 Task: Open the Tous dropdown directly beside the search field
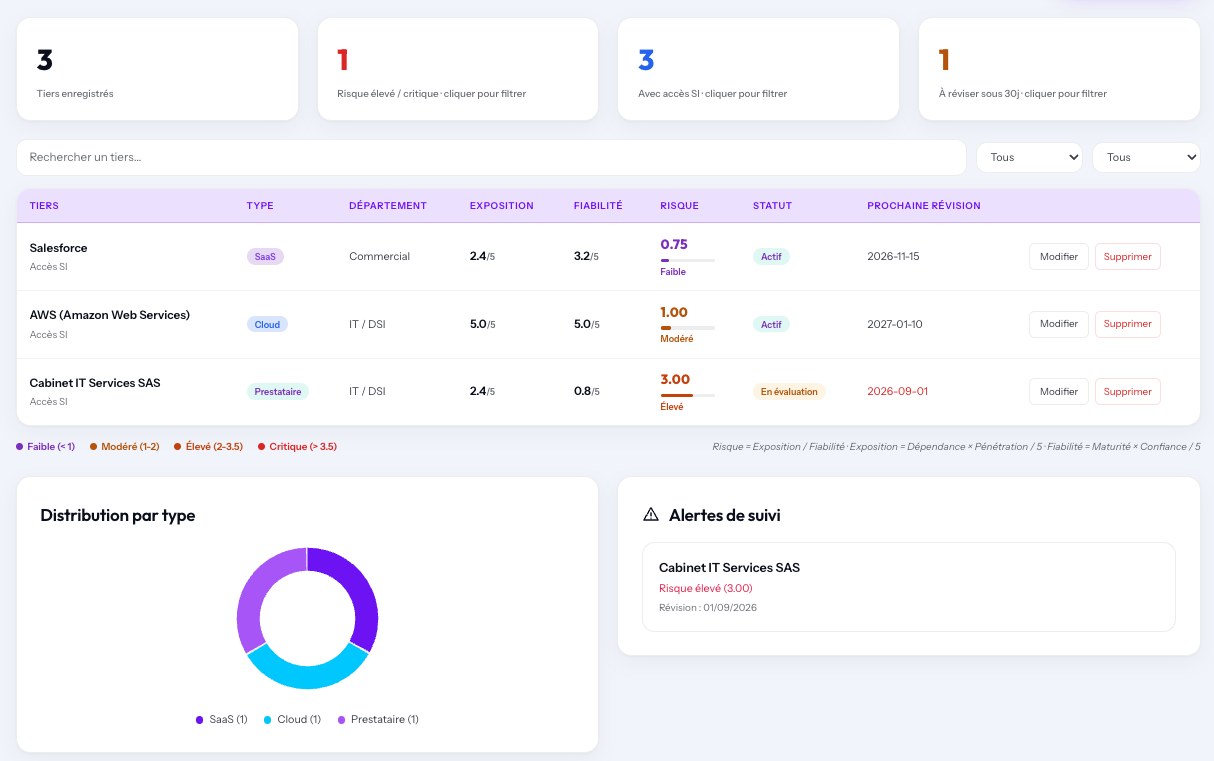[x=1029, y=157]
